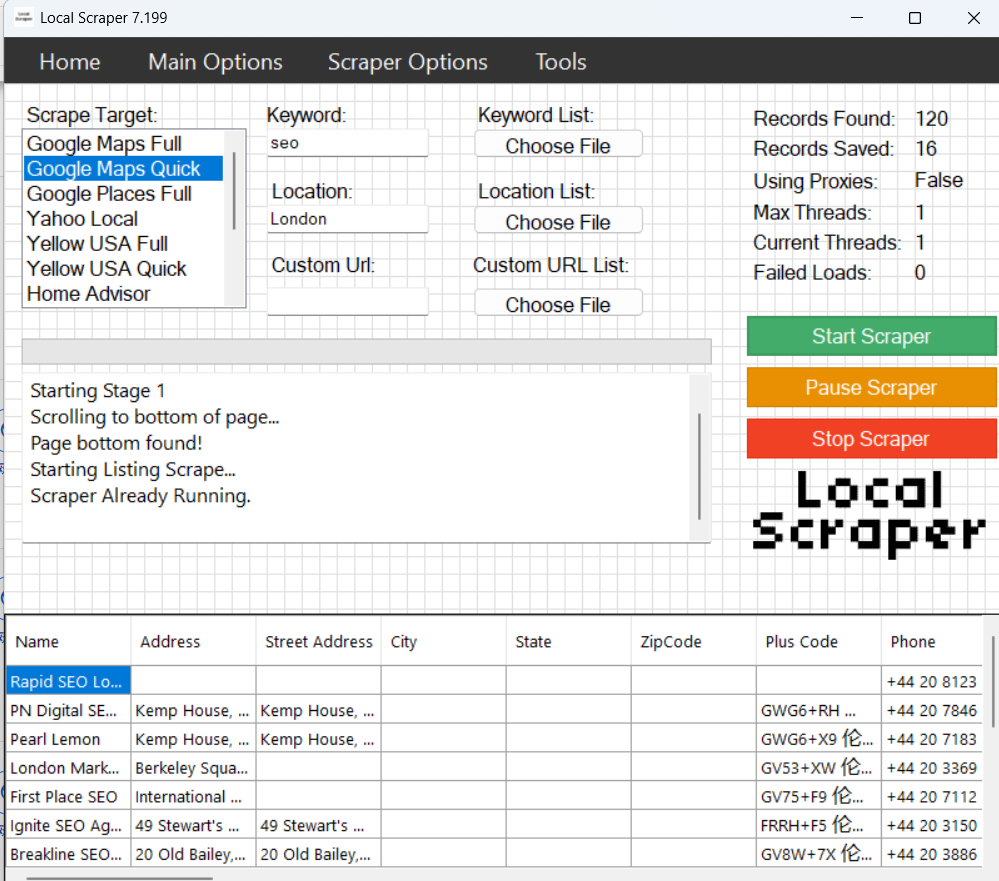The image size is (999, 881).
Task: Click the red Stop Scraper button
Action: (x=871, y=438)
